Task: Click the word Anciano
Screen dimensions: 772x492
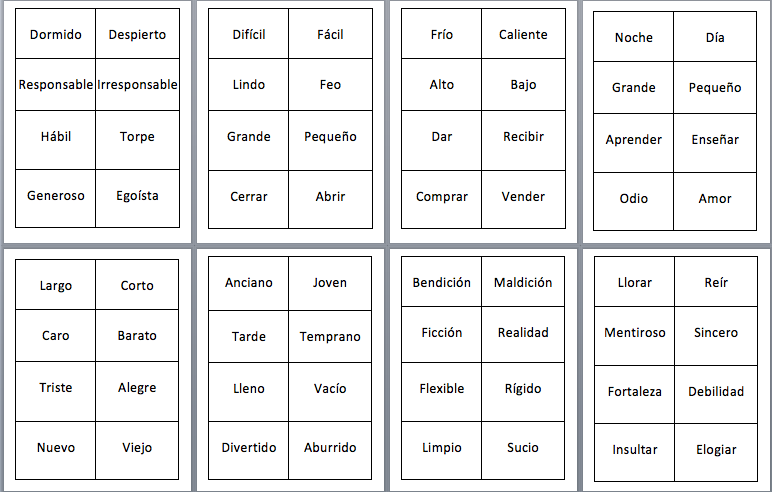Action: point(249,283)
